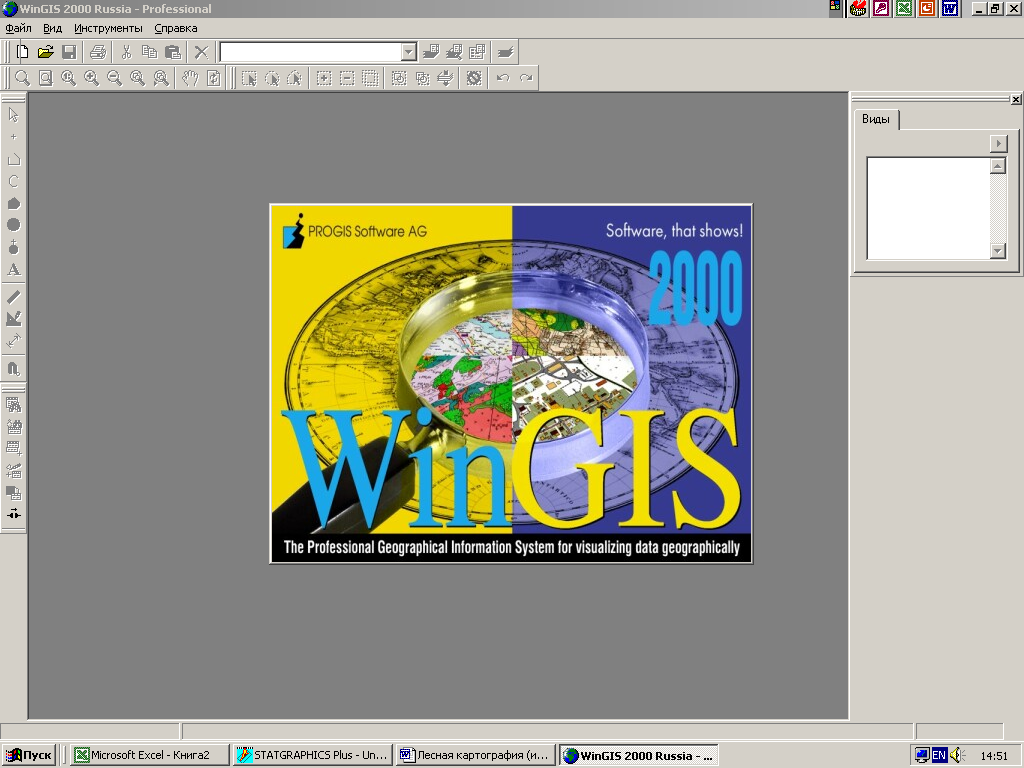The height and width of the screenshot is (768, 1024).
Task: Click the Redo arrow icon
Action: [x=526, y=78]
